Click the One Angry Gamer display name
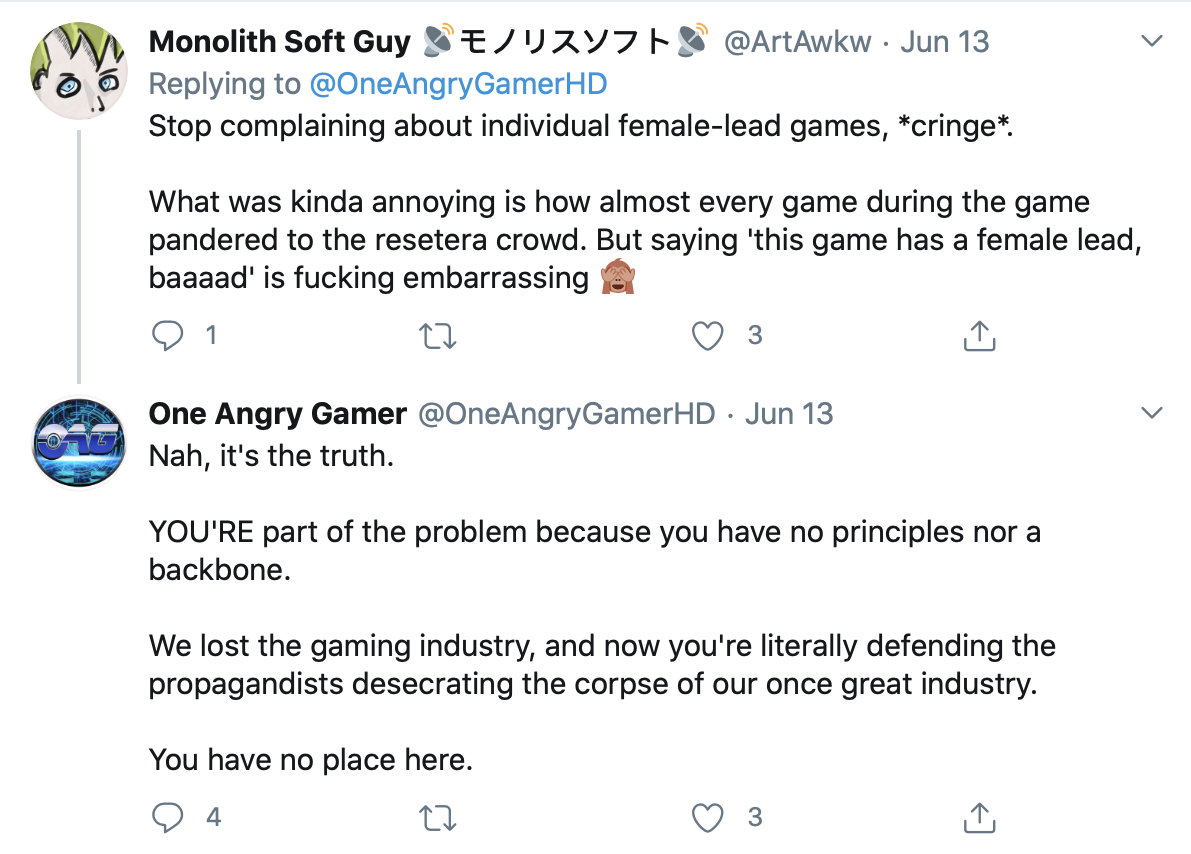 [277, 414]
